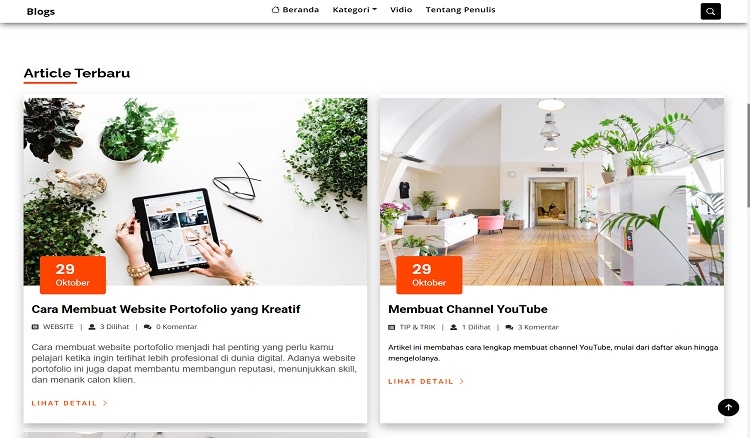Go to the Beranda home page

click(x=300, y=10)
